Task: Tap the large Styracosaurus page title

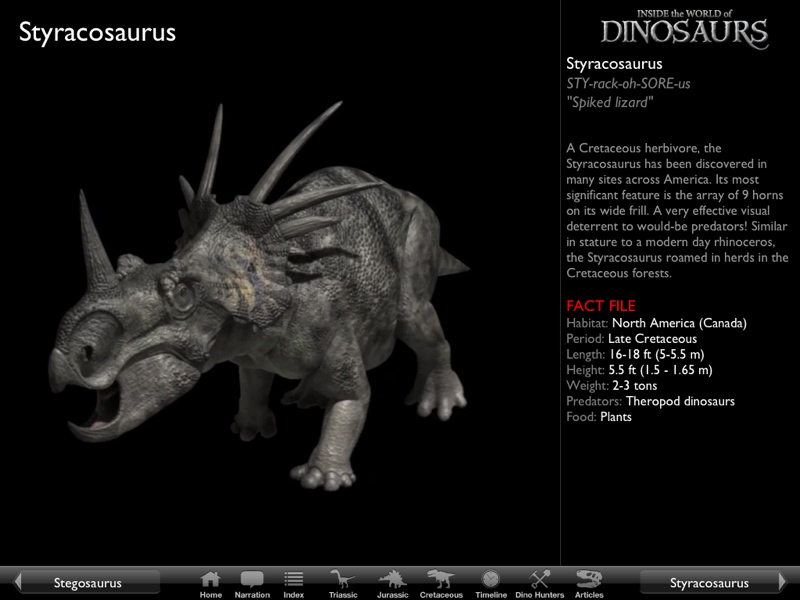Action: pos(97,33)
